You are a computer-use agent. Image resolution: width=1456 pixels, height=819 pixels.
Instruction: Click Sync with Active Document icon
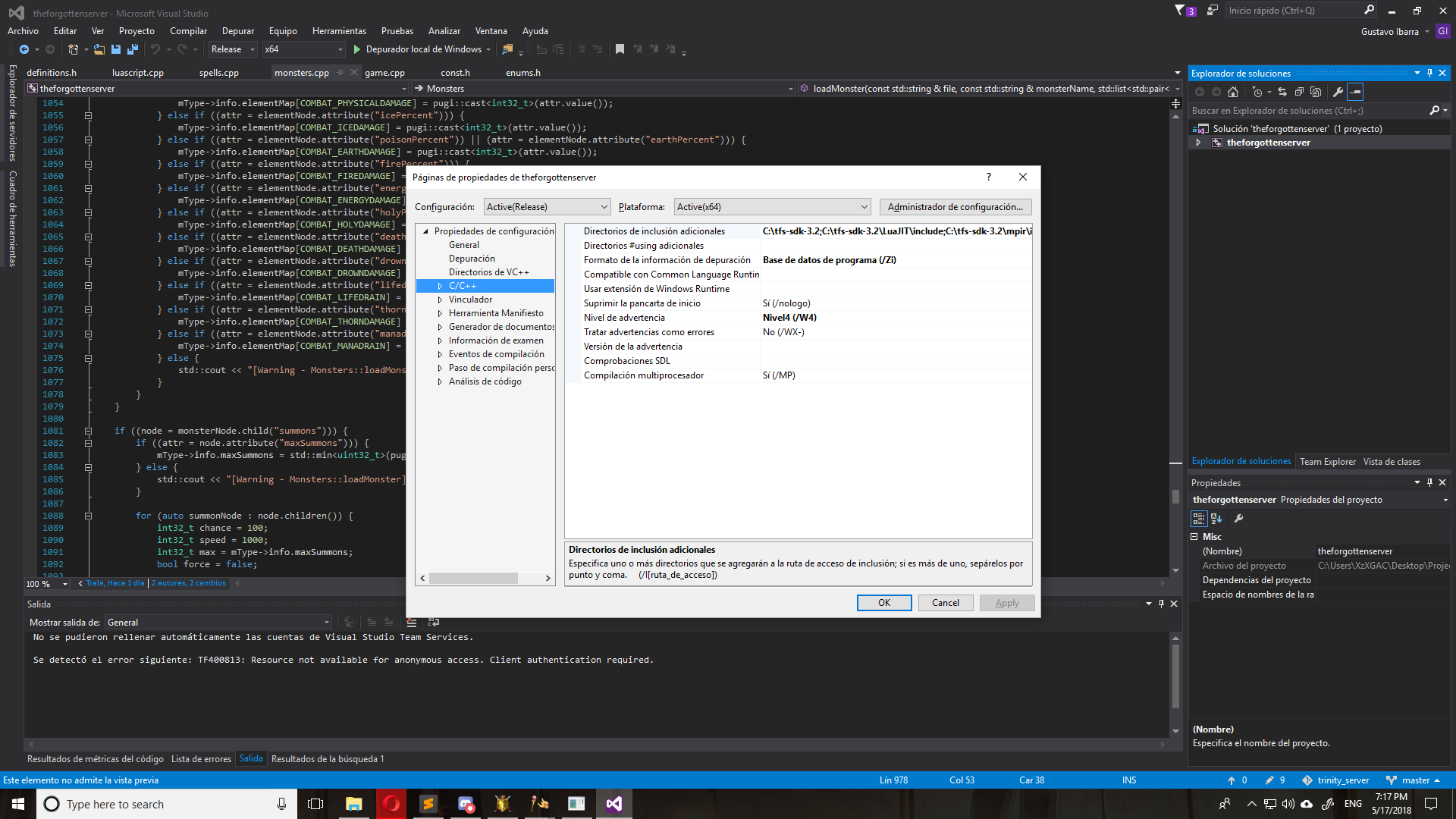[1282, 92]
